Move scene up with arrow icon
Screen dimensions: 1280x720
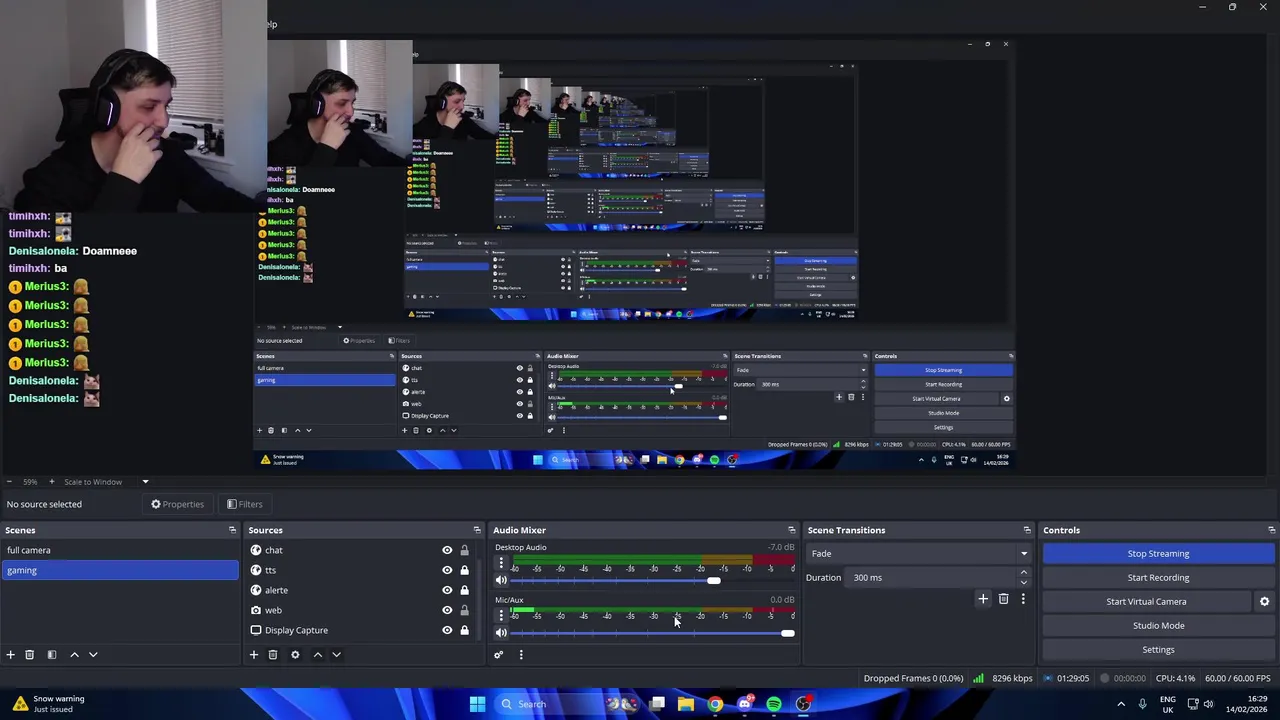74,654
